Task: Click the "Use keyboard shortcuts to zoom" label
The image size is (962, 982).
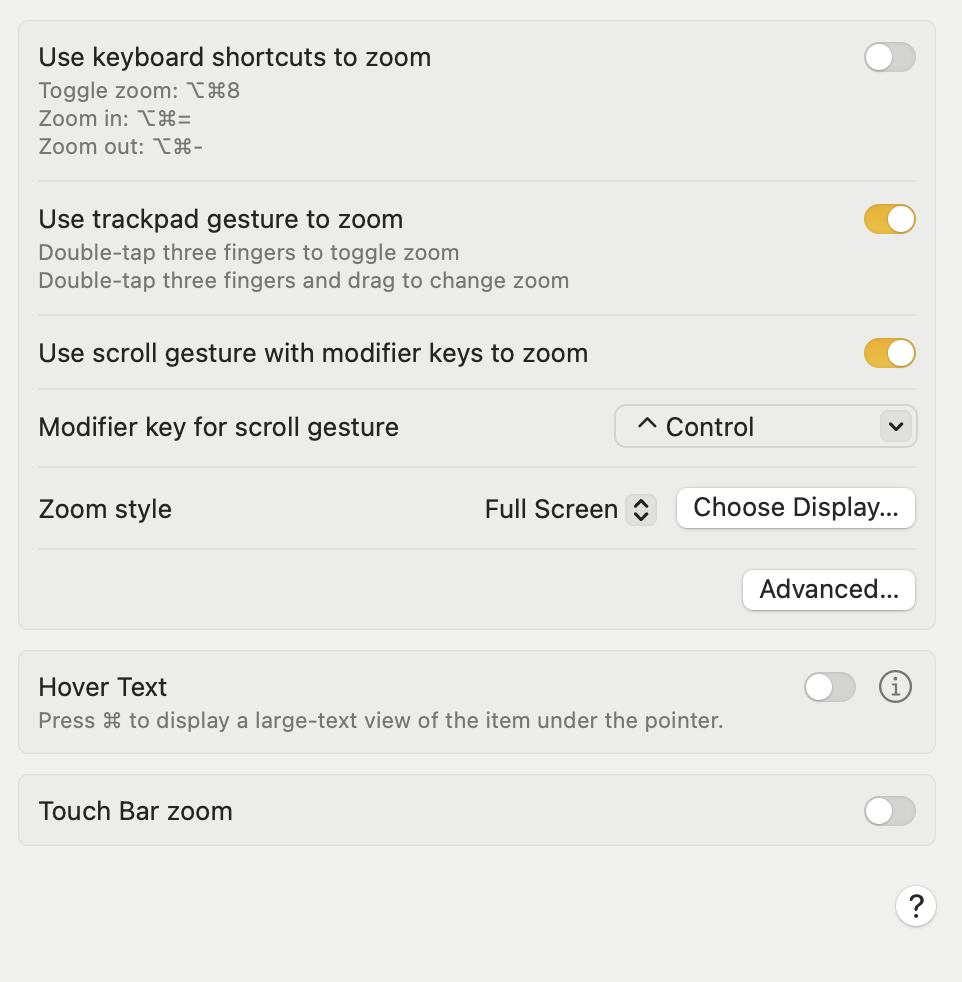Action: (235, 57)
